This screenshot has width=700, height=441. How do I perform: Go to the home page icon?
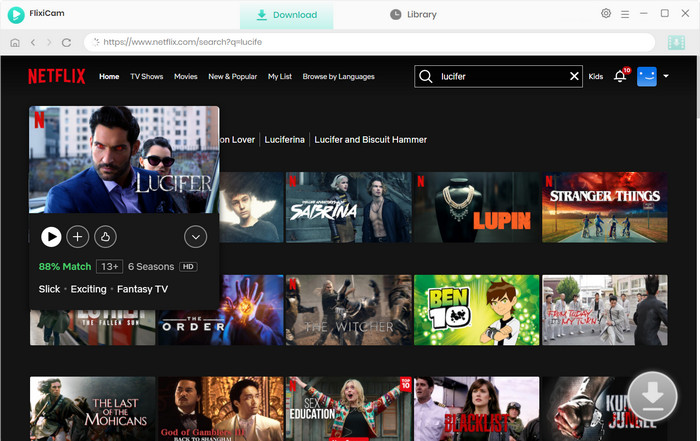click(x=15, y=42)
